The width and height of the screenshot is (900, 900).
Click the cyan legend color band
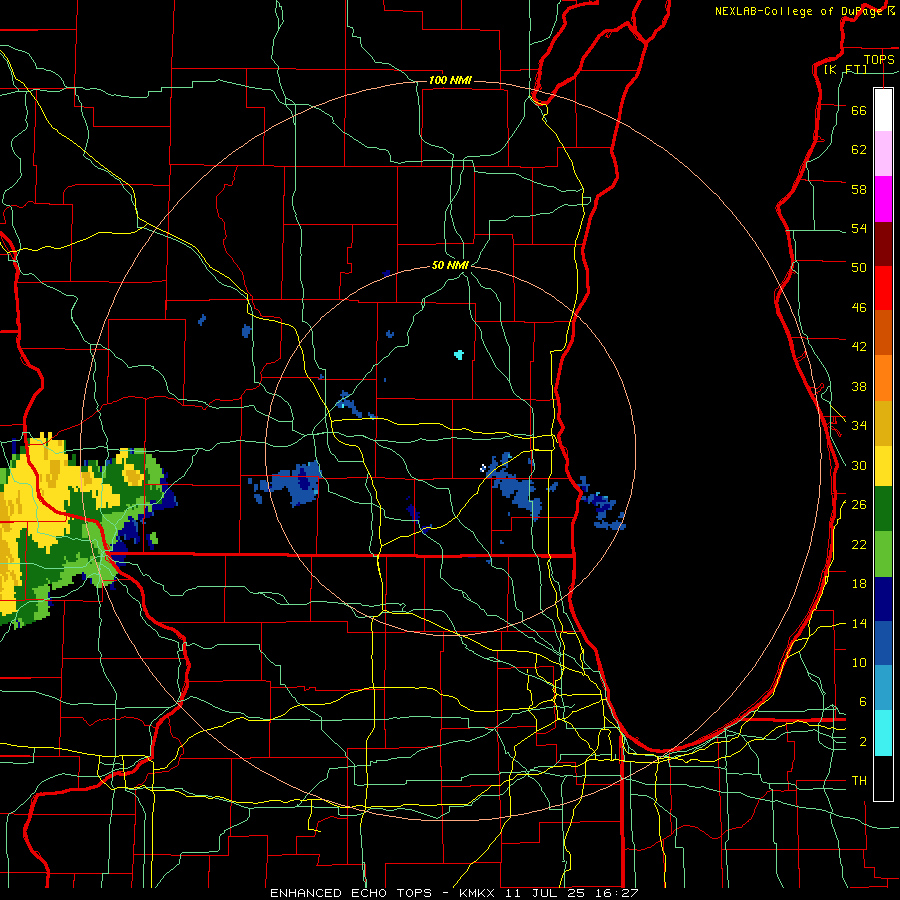click(883, 733)
